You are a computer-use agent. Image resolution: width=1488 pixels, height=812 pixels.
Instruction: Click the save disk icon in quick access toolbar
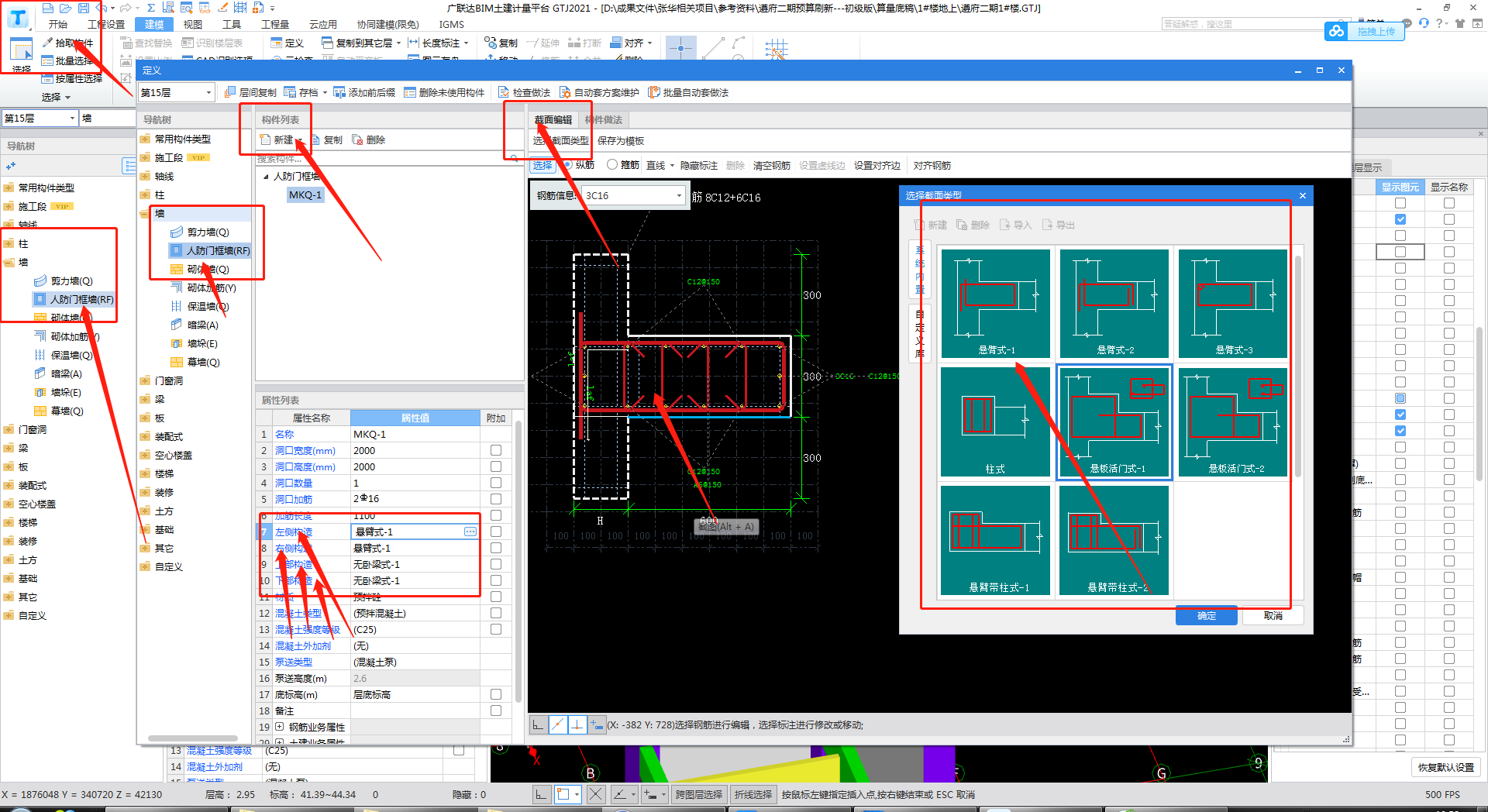pyautogui.click(x=83, y=8)
